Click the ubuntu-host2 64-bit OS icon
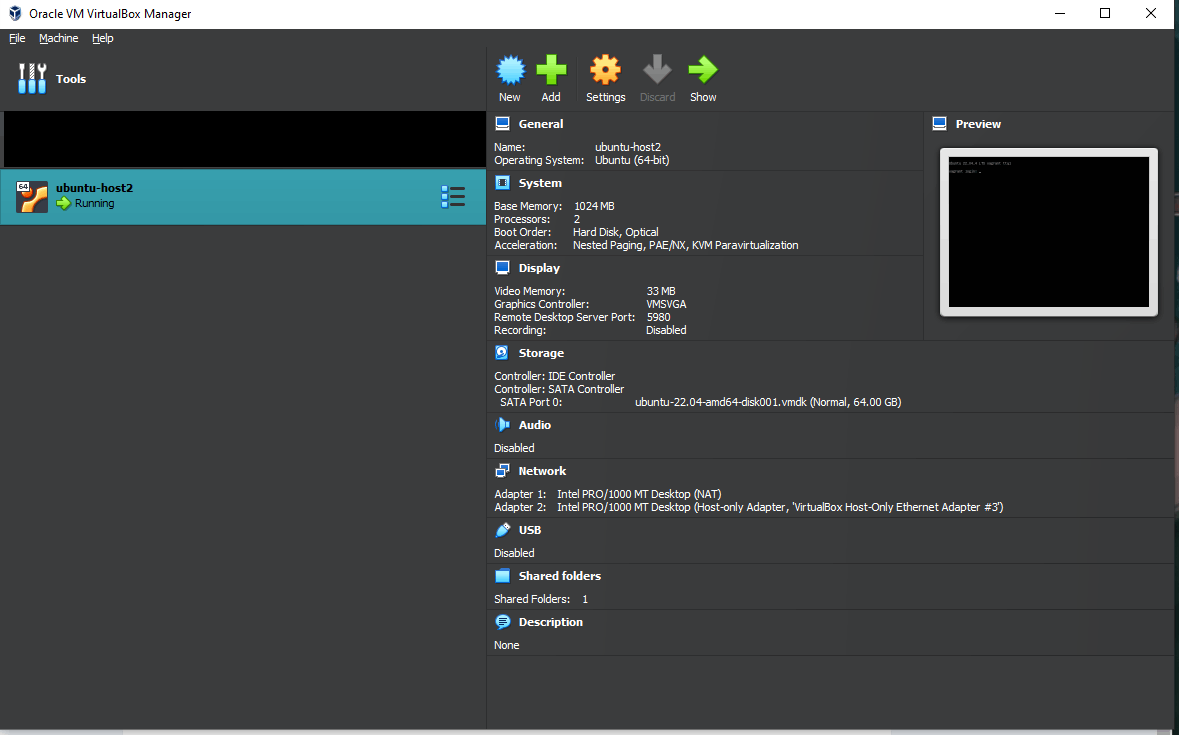 [32, 197]
